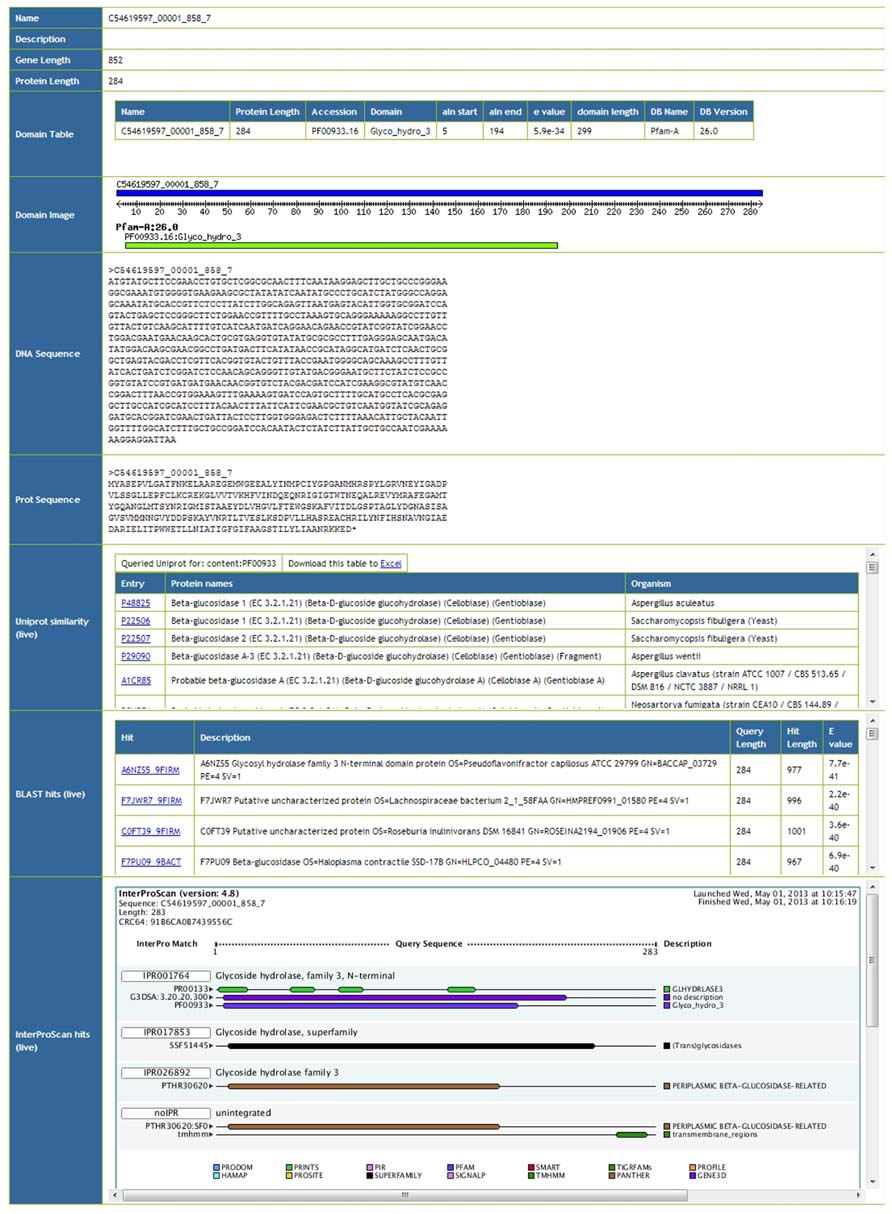Click the tmhmm signature label

tap(194, 1134)
